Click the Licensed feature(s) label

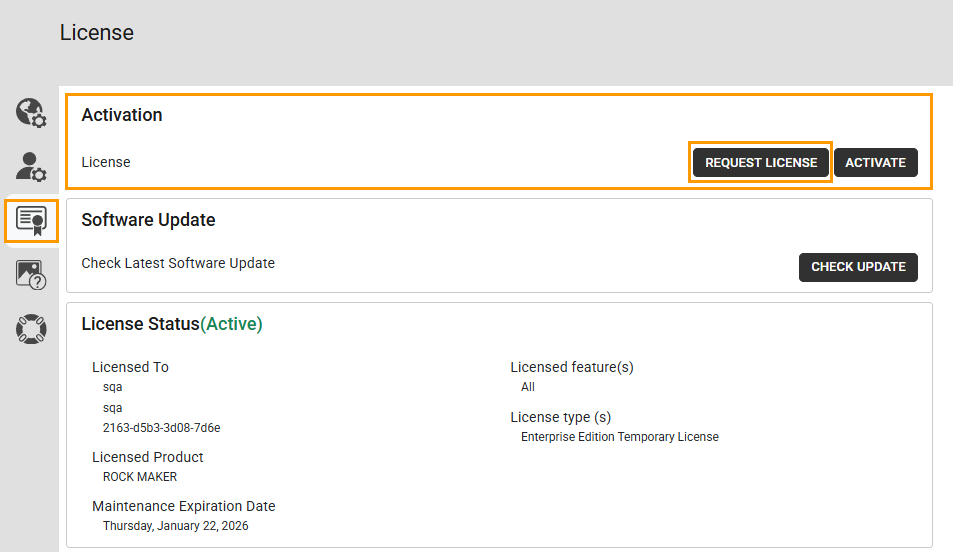coord(572,367)
